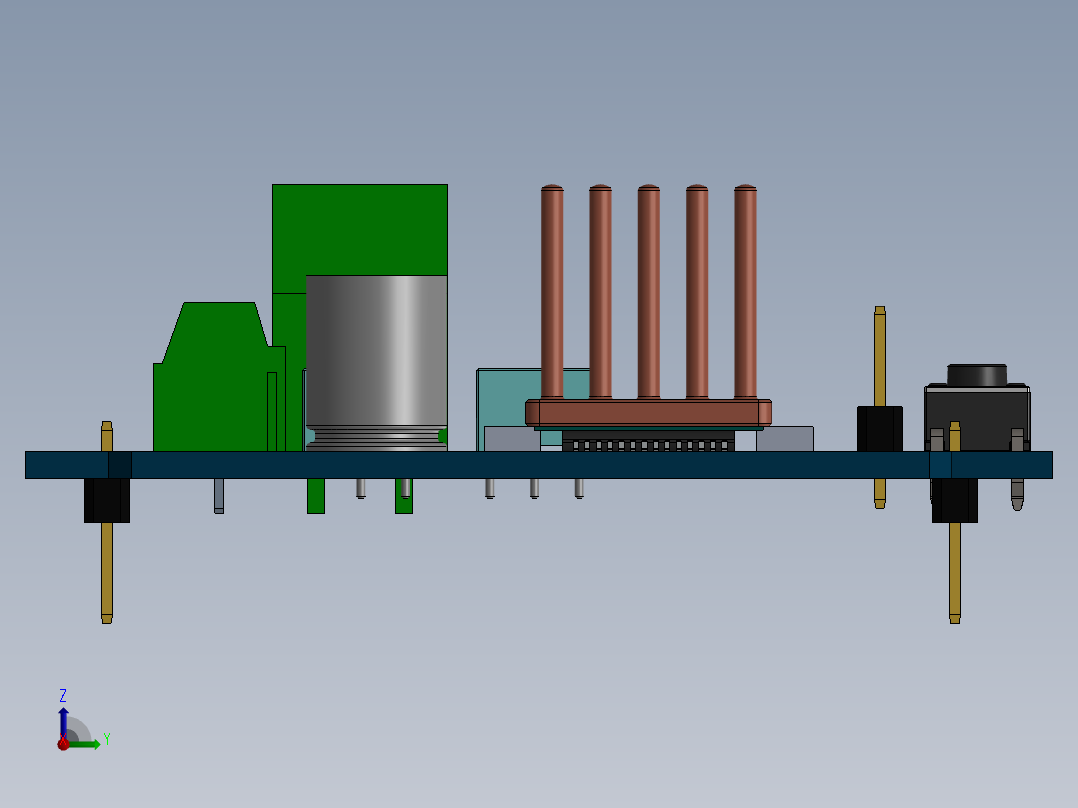Select the black header spacer above the board
The image size is (1078, 808).
[879, 429]
